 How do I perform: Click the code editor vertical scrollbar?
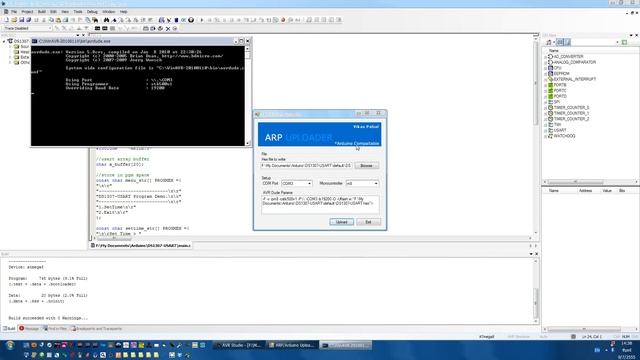[x=536, y=136]
